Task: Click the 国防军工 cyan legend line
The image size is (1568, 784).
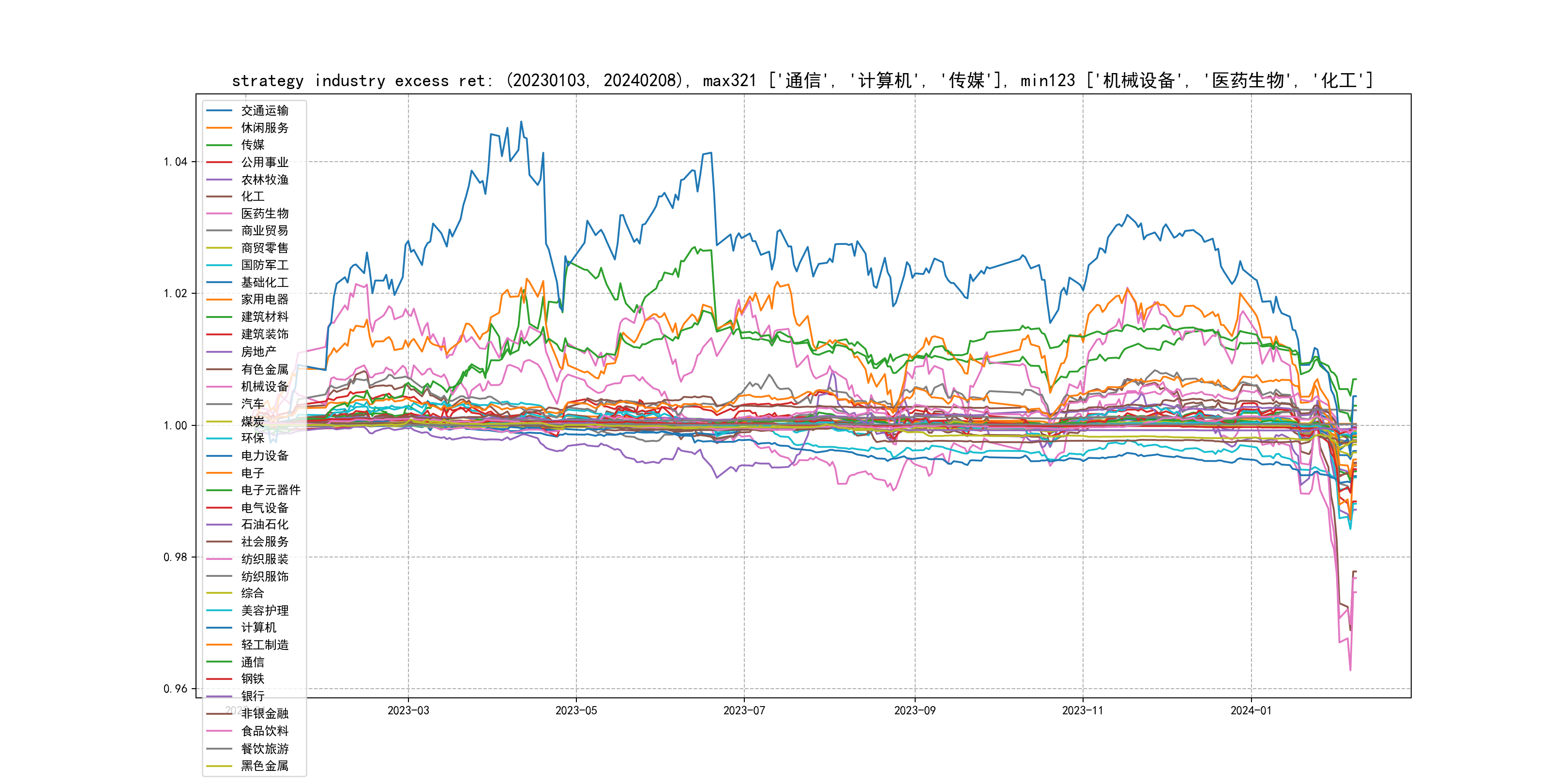Action: click(x=219, y=265)
